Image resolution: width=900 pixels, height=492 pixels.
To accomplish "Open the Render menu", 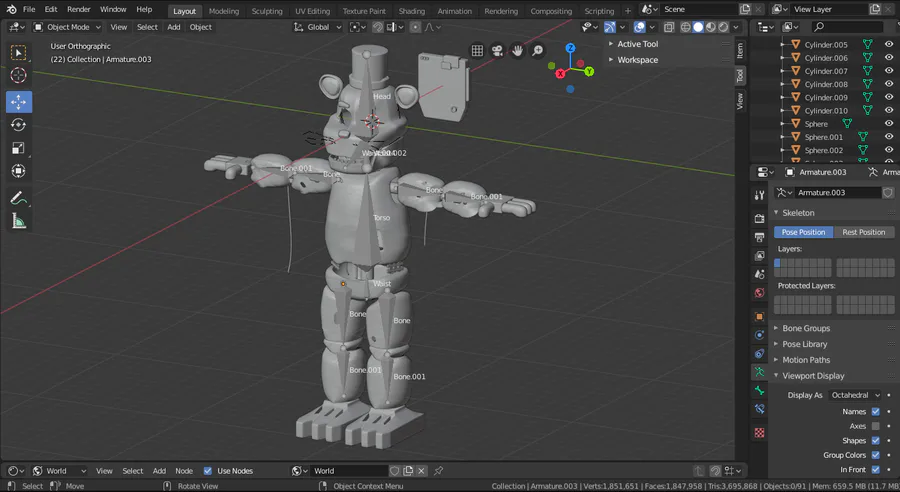I will tap(79, 9).
